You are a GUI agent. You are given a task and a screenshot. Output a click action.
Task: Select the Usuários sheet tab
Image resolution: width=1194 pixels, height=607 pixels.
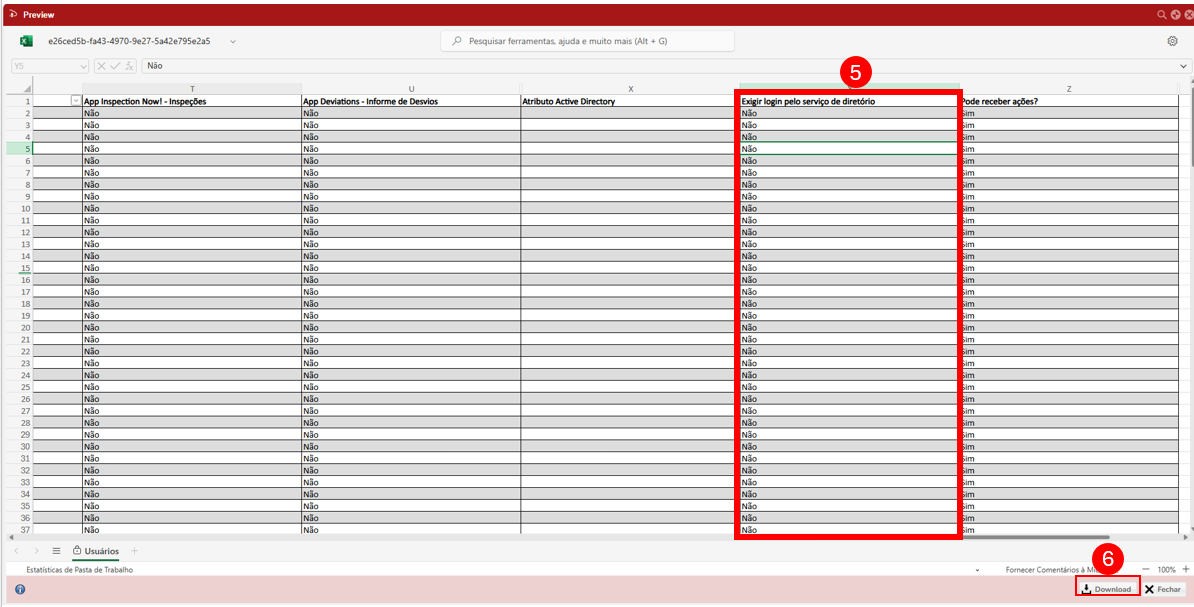[97, 551]
